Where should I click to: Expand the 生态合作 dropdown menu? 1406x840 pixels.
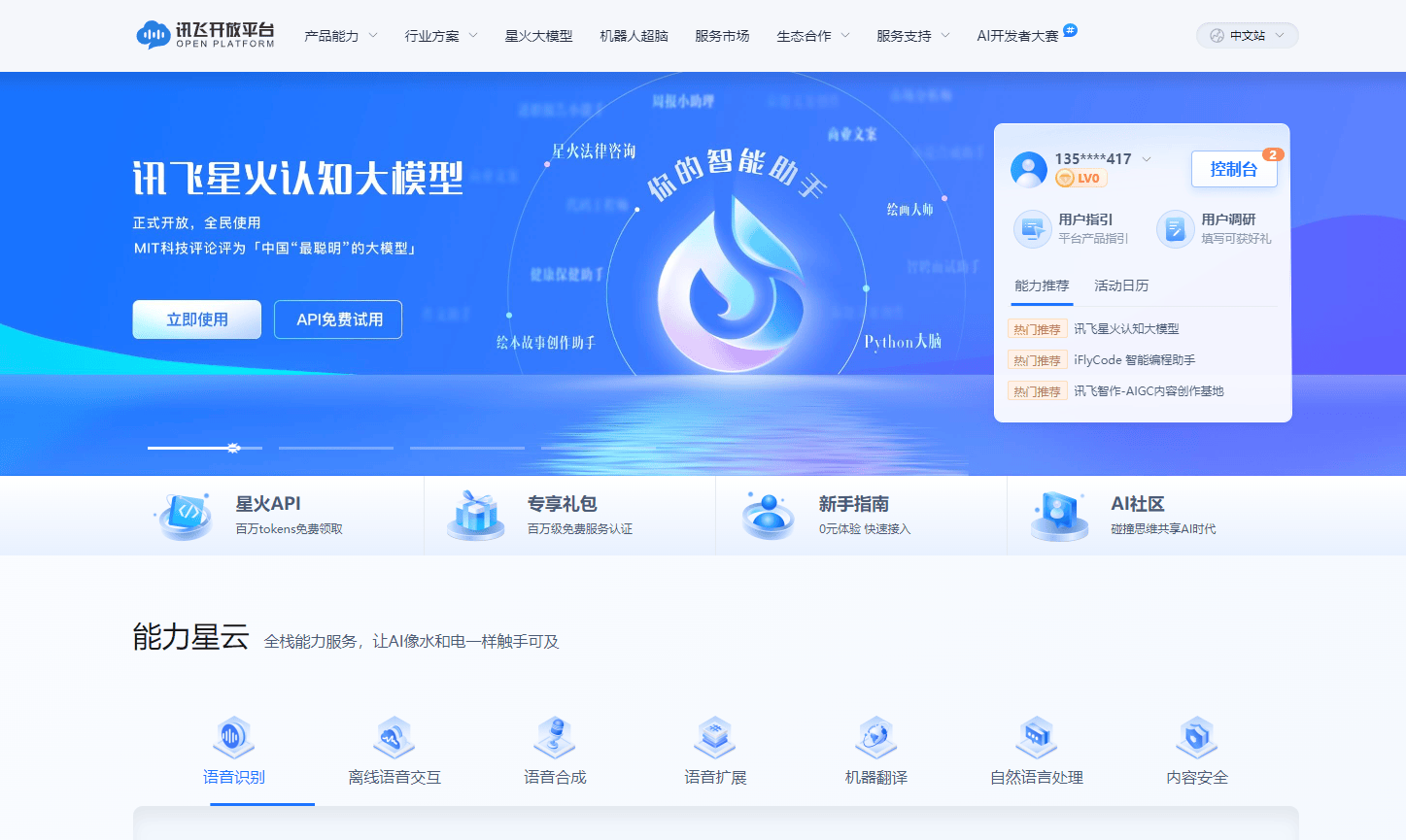click(x=813, y=36)
